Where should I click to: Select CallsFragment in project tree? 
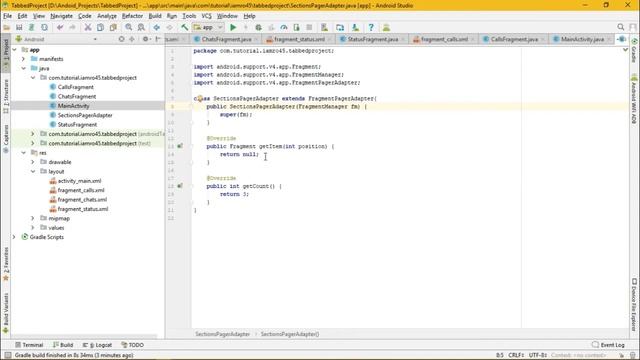click(x=76, y=87)
